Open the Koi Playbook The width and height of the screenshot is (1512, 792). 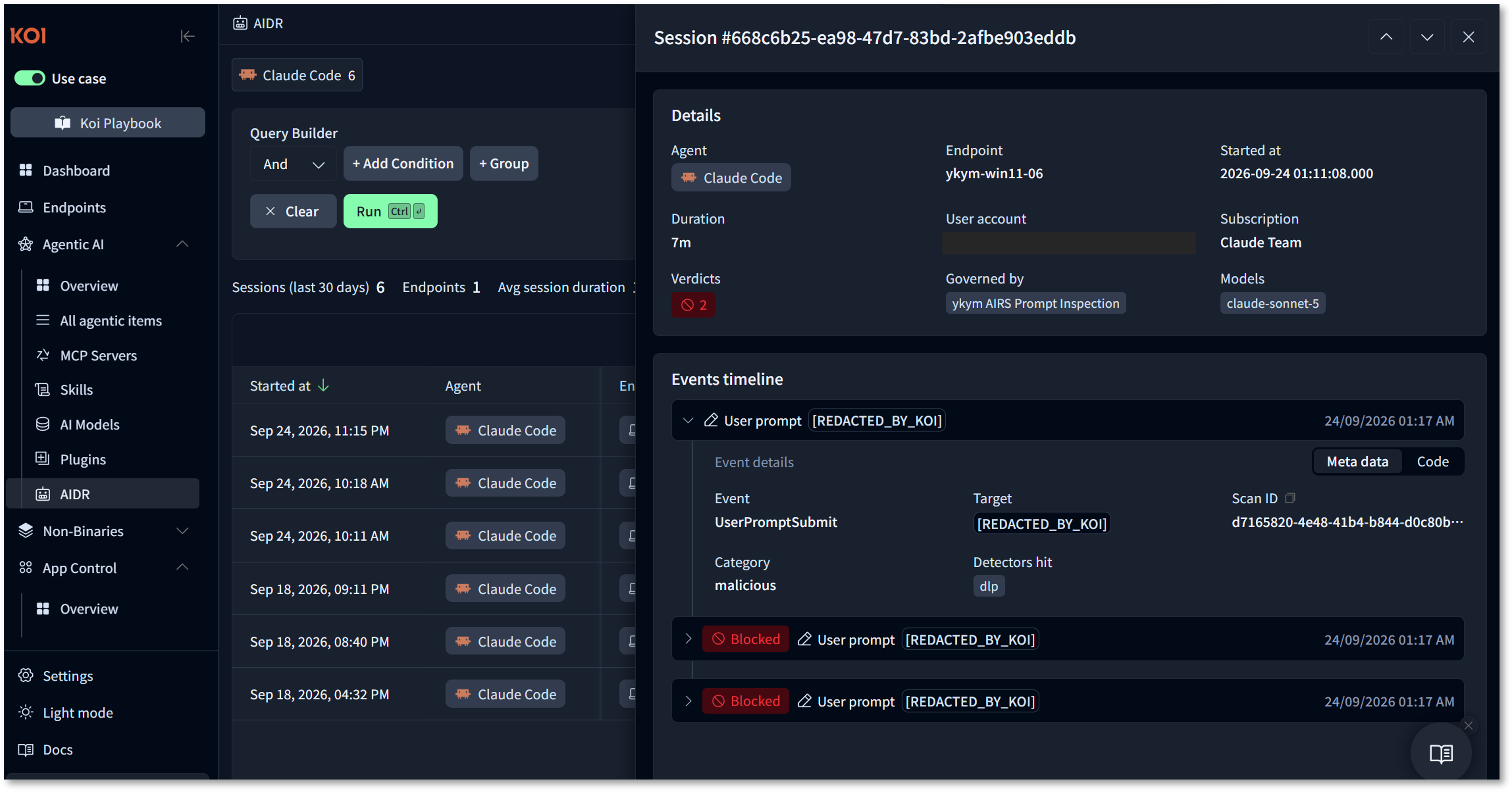(107, 123)
